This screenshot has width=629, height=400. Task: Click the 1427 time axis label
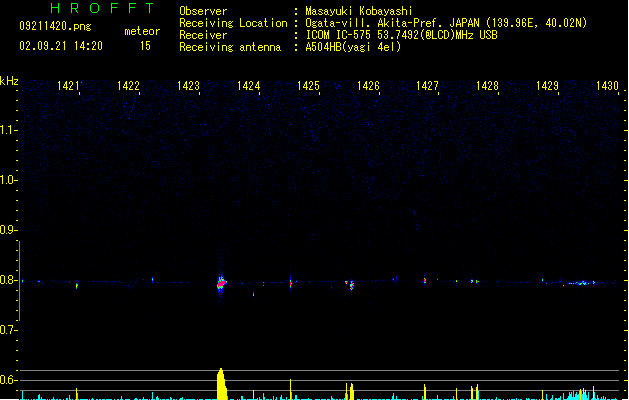[x=428, y=86]
